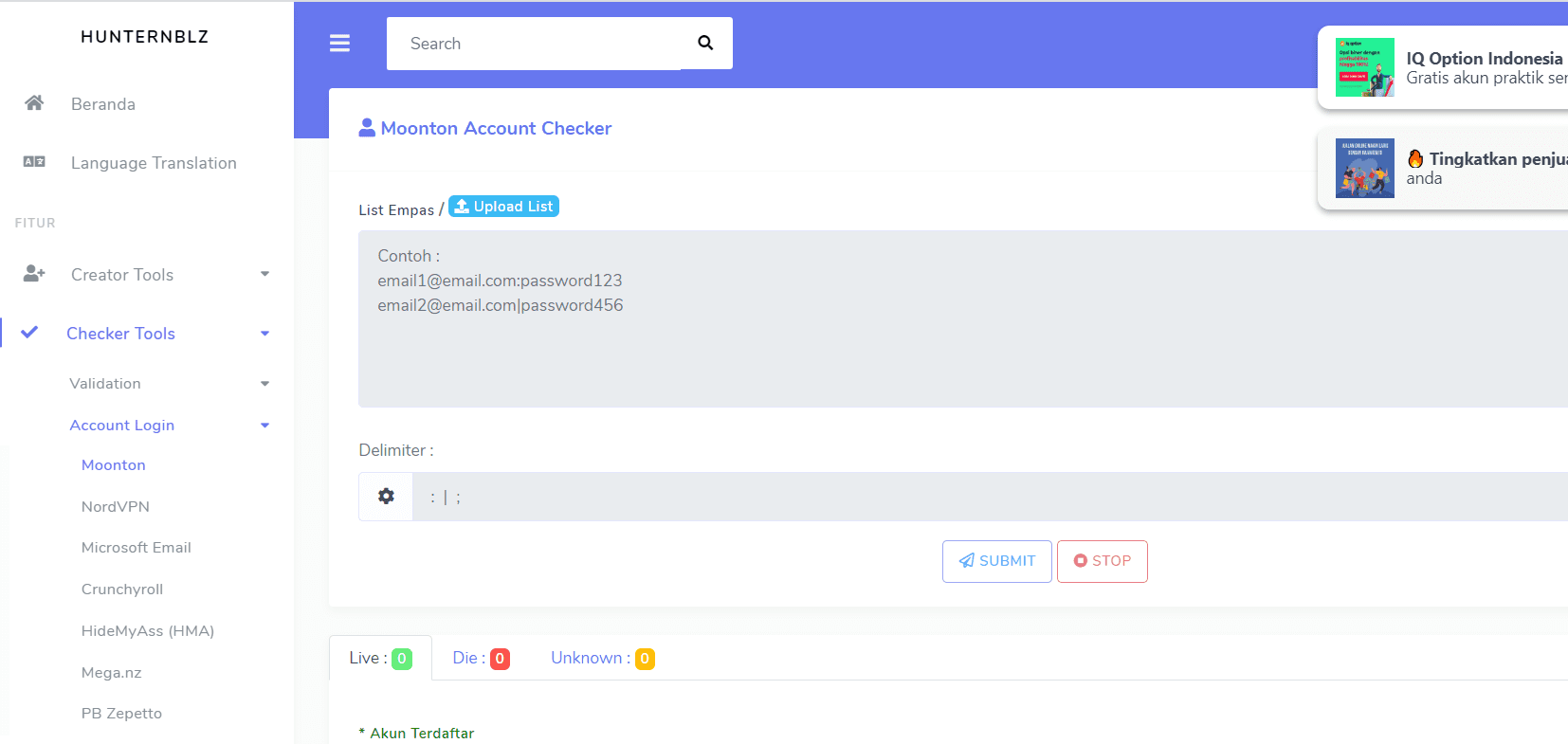The image size is (1568, 744).
Task: Toggle the hamburger sidebar menu
Action: [339, 44]
